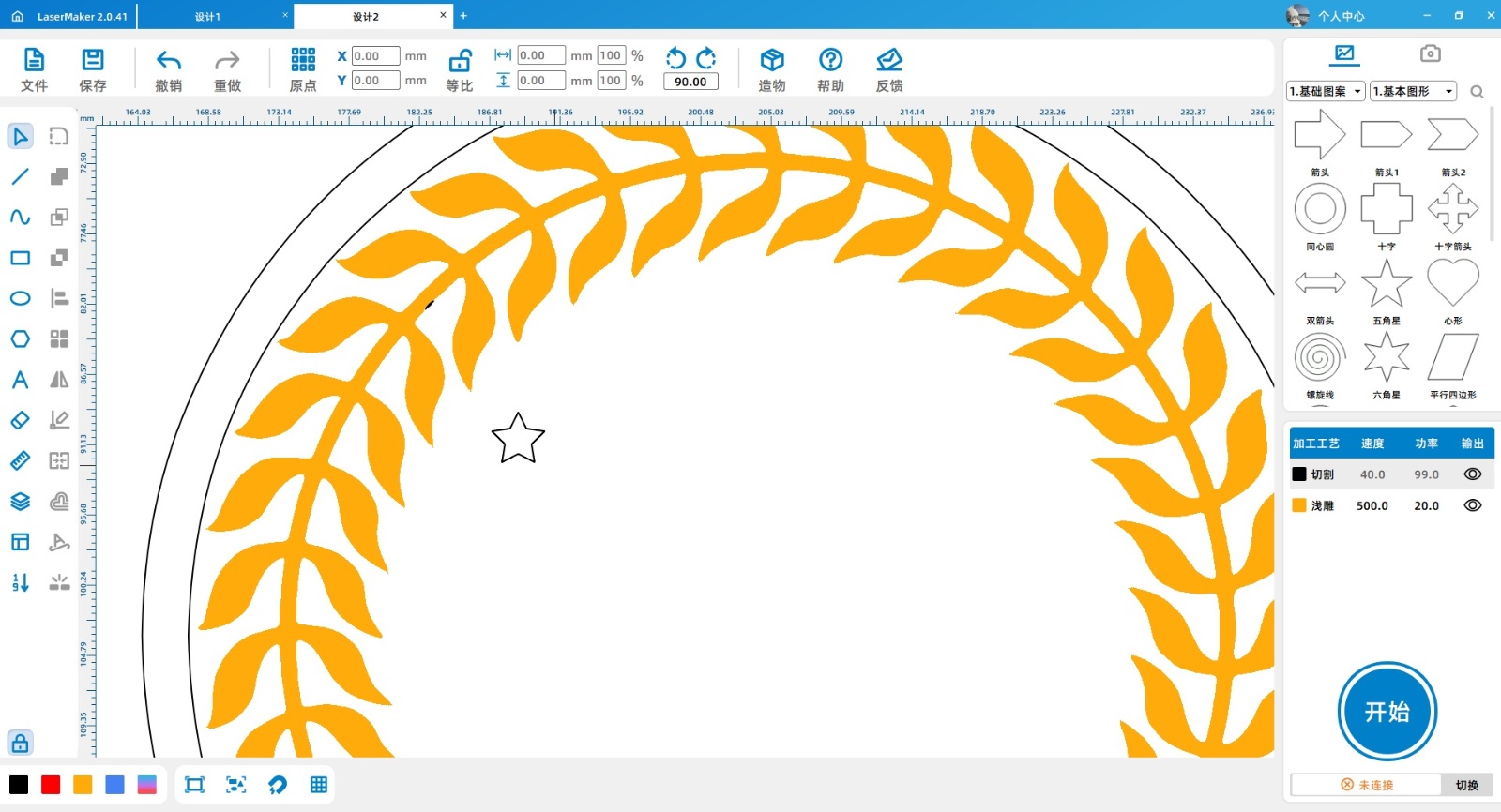The width and height of the screenshot is (1501, 812).
Task: Expand the 基础图案 category dropdown
Action: (1326, 91)
